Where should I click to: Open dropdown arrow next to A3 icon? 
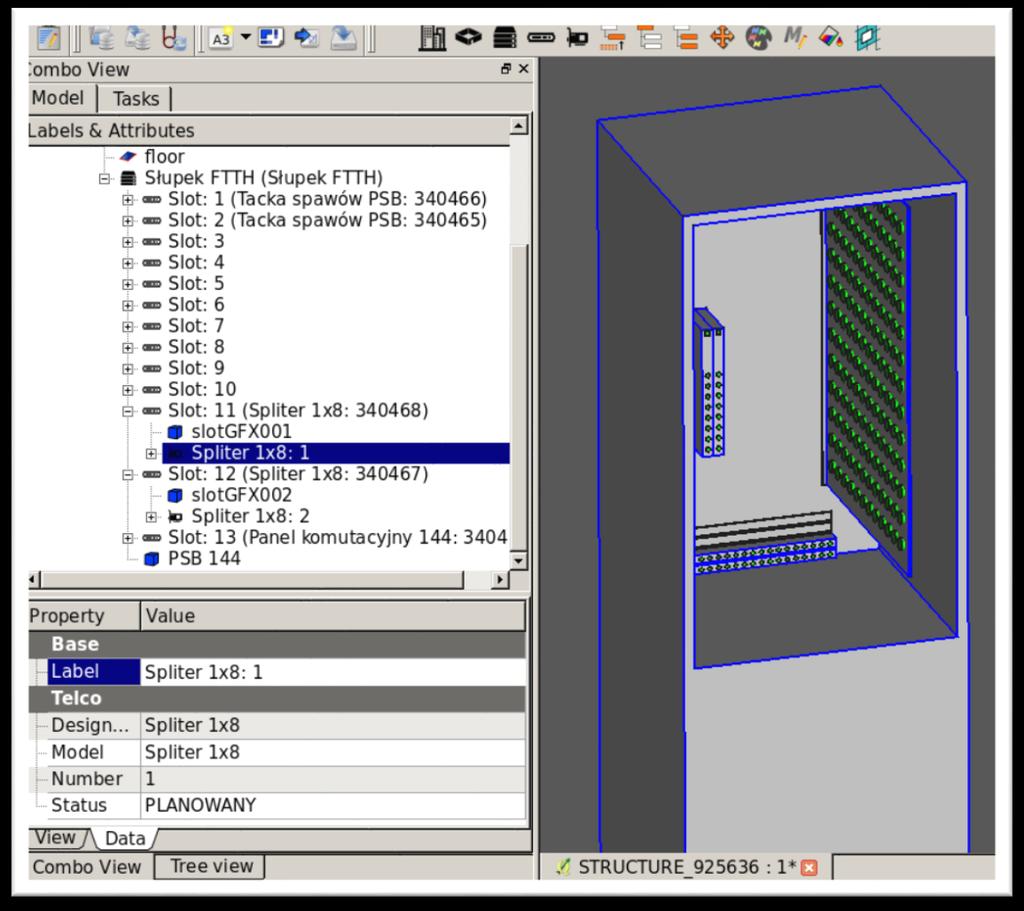click(x=246, y=37)
